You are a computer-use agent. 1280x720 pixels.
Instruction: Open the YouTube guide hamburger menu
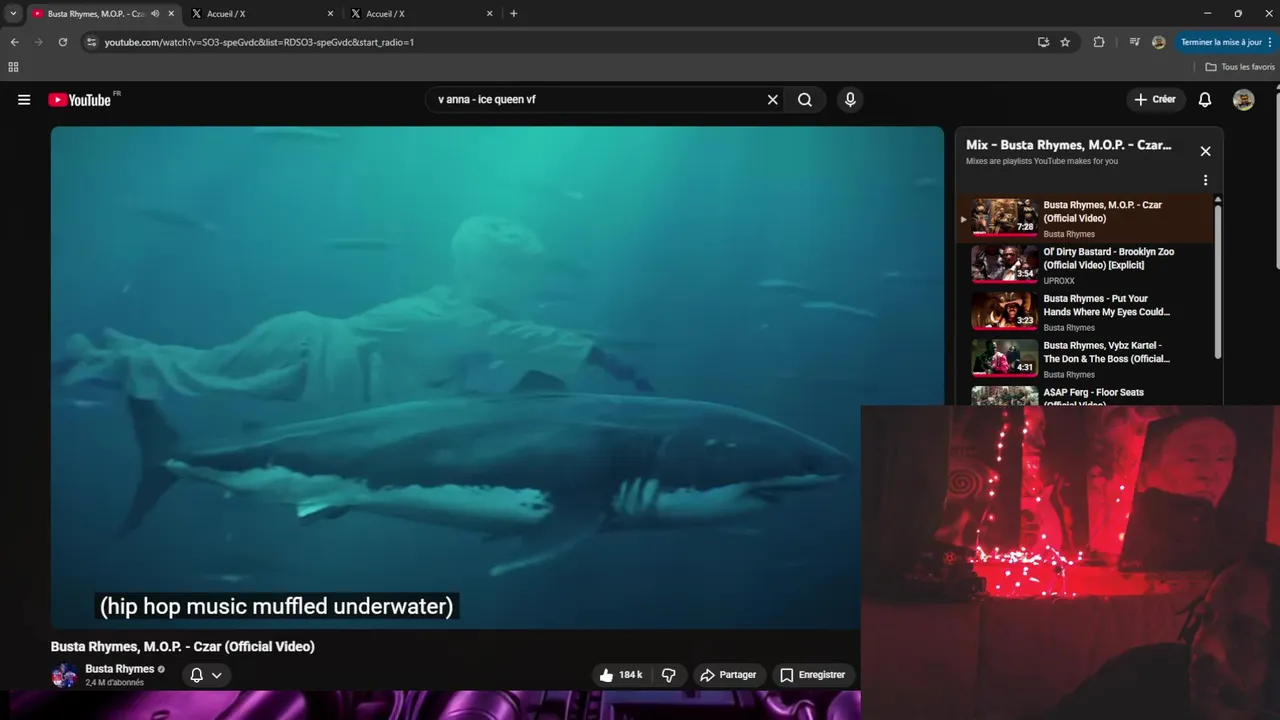(x=24, y=100)
